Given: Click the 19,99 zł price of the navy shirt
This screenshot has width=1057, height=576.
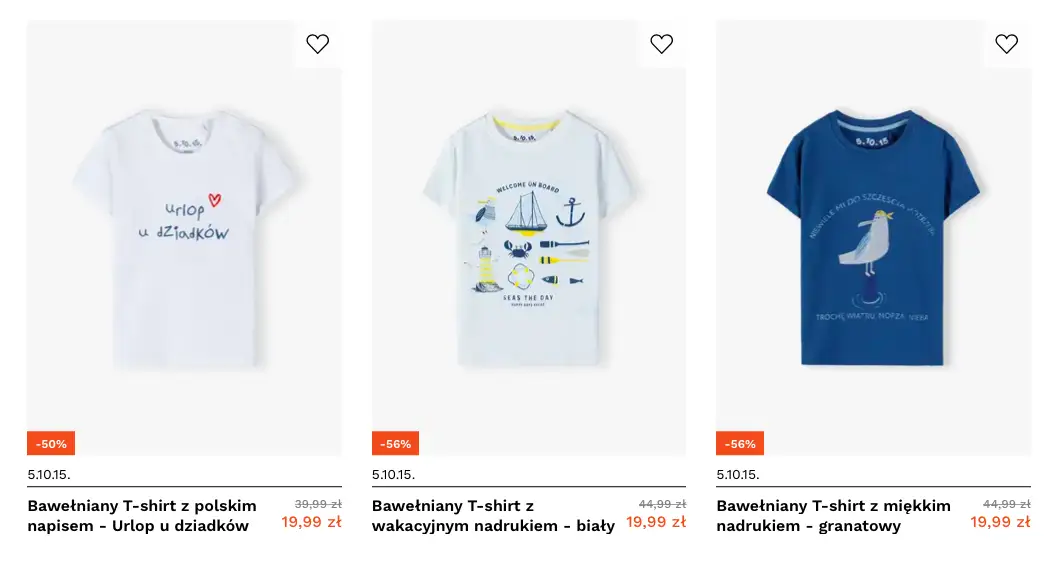Looking at the screenshot, I should pos(1000,522).
